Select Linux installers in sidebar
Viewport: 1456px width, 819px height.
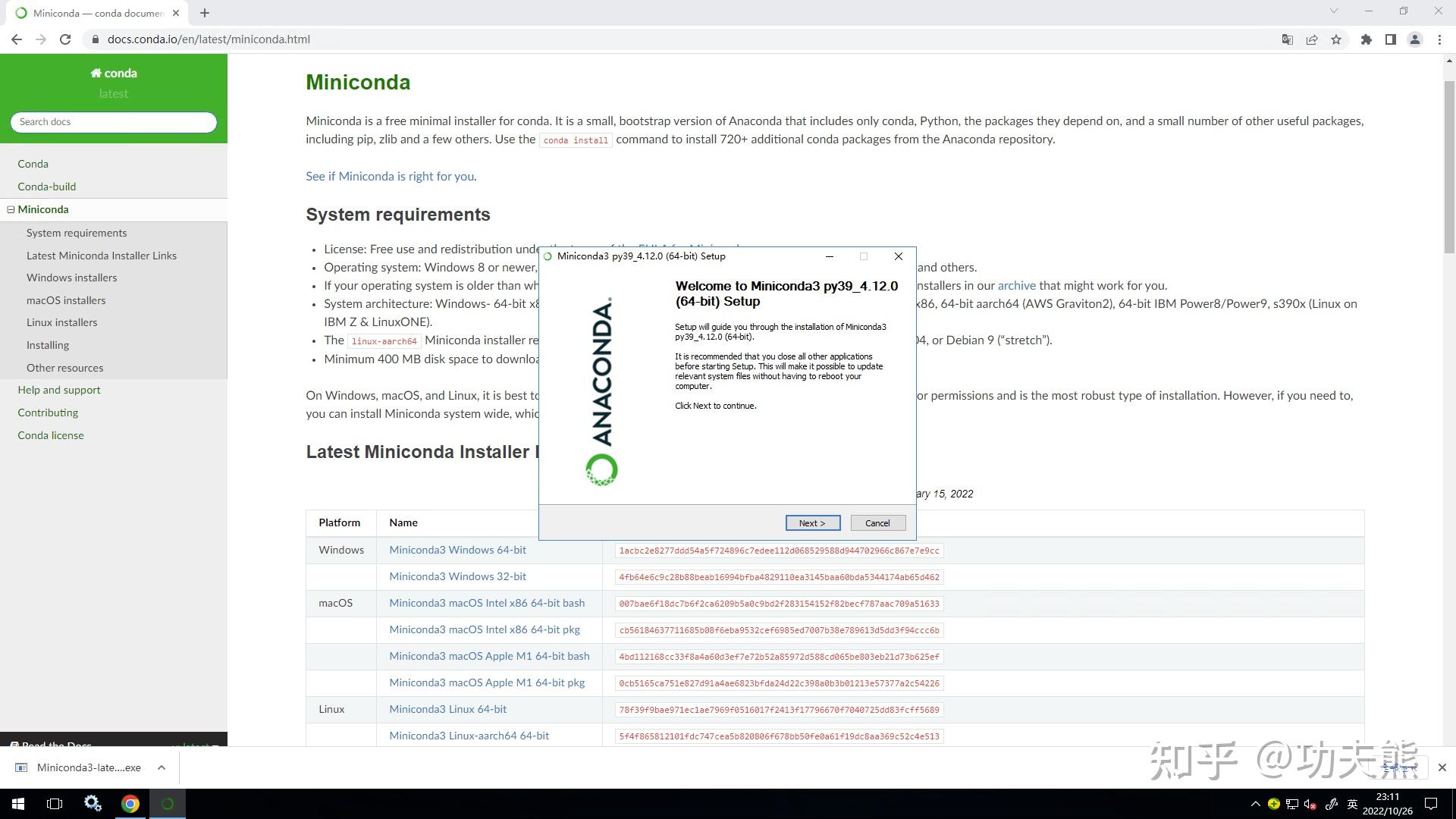coord(61,322)
